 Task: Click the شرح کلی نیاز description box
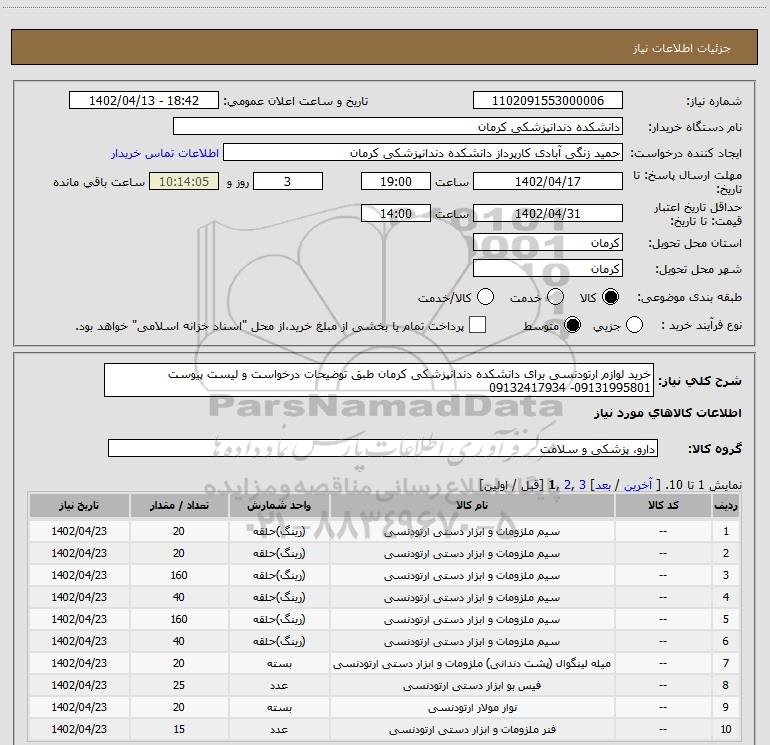[x=379, y=380]
